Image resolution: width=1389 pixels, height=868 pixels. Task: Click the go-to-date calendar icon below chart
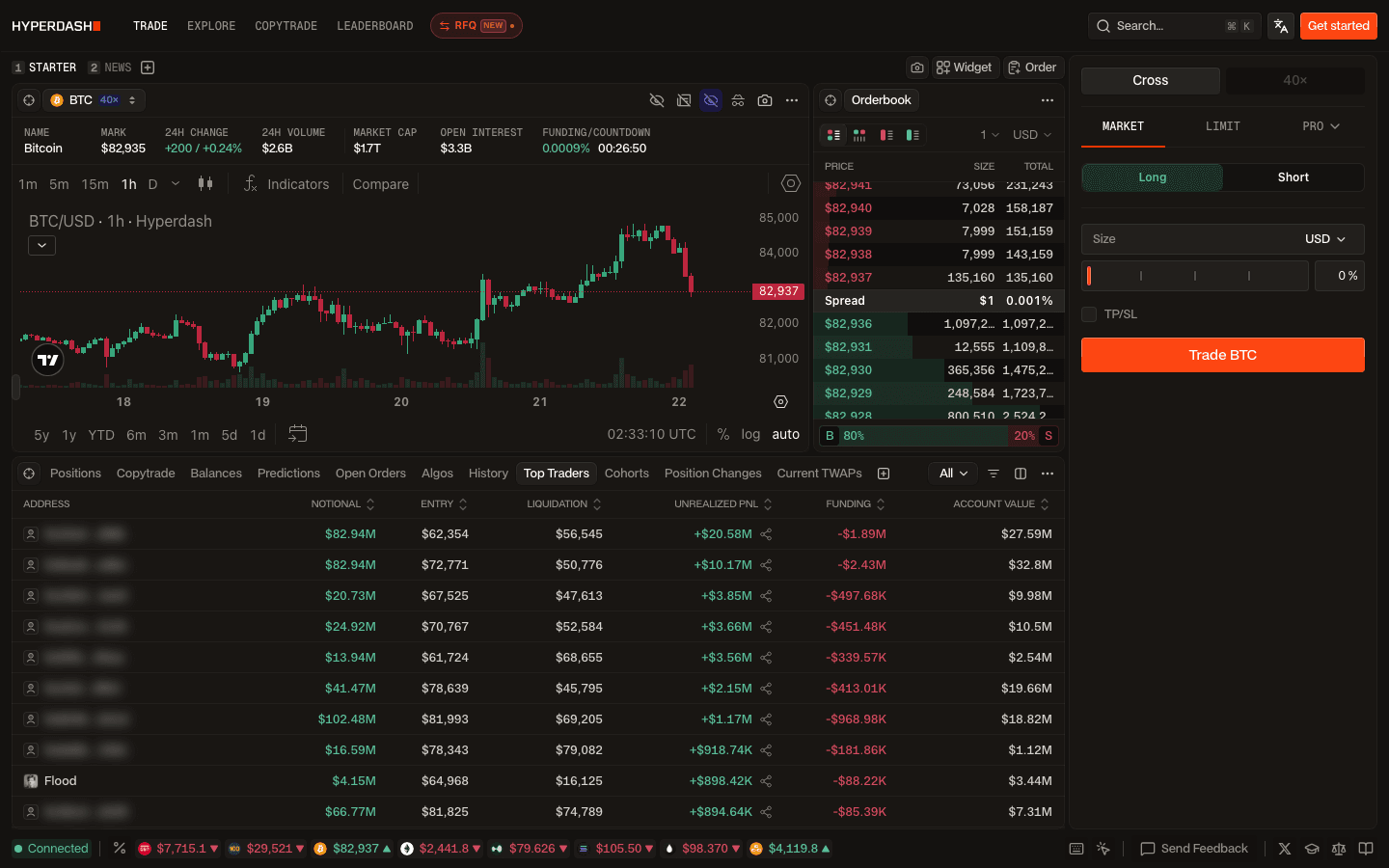pos(298,434)
